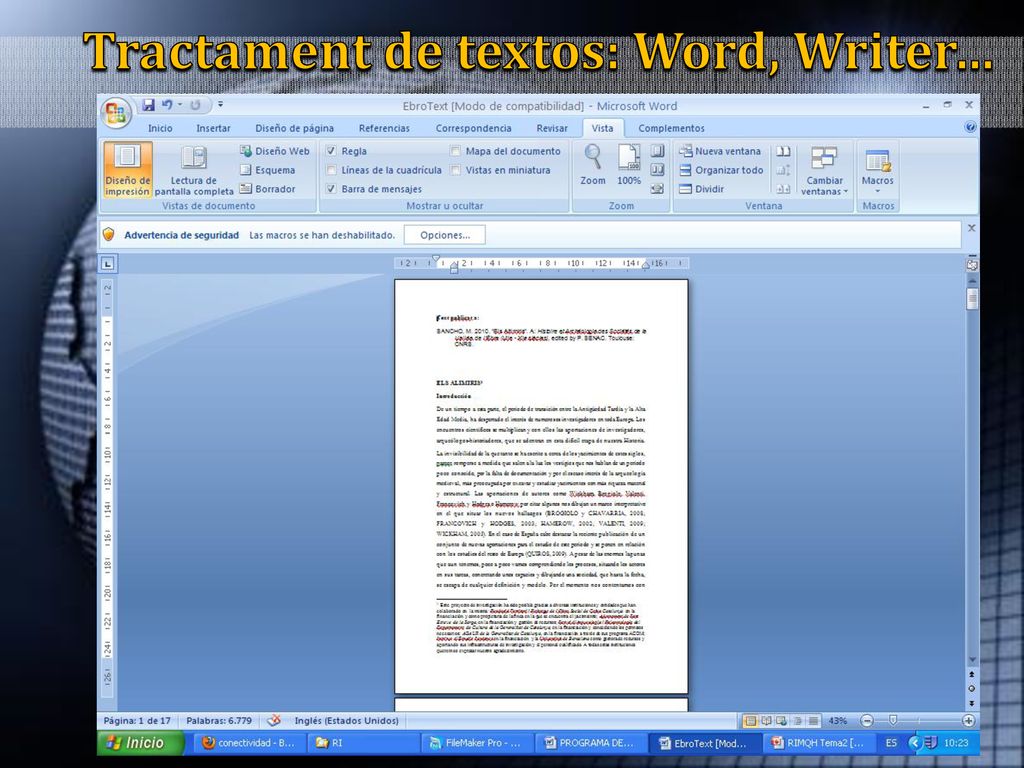Open a Nueva ventana

[720, 151]
